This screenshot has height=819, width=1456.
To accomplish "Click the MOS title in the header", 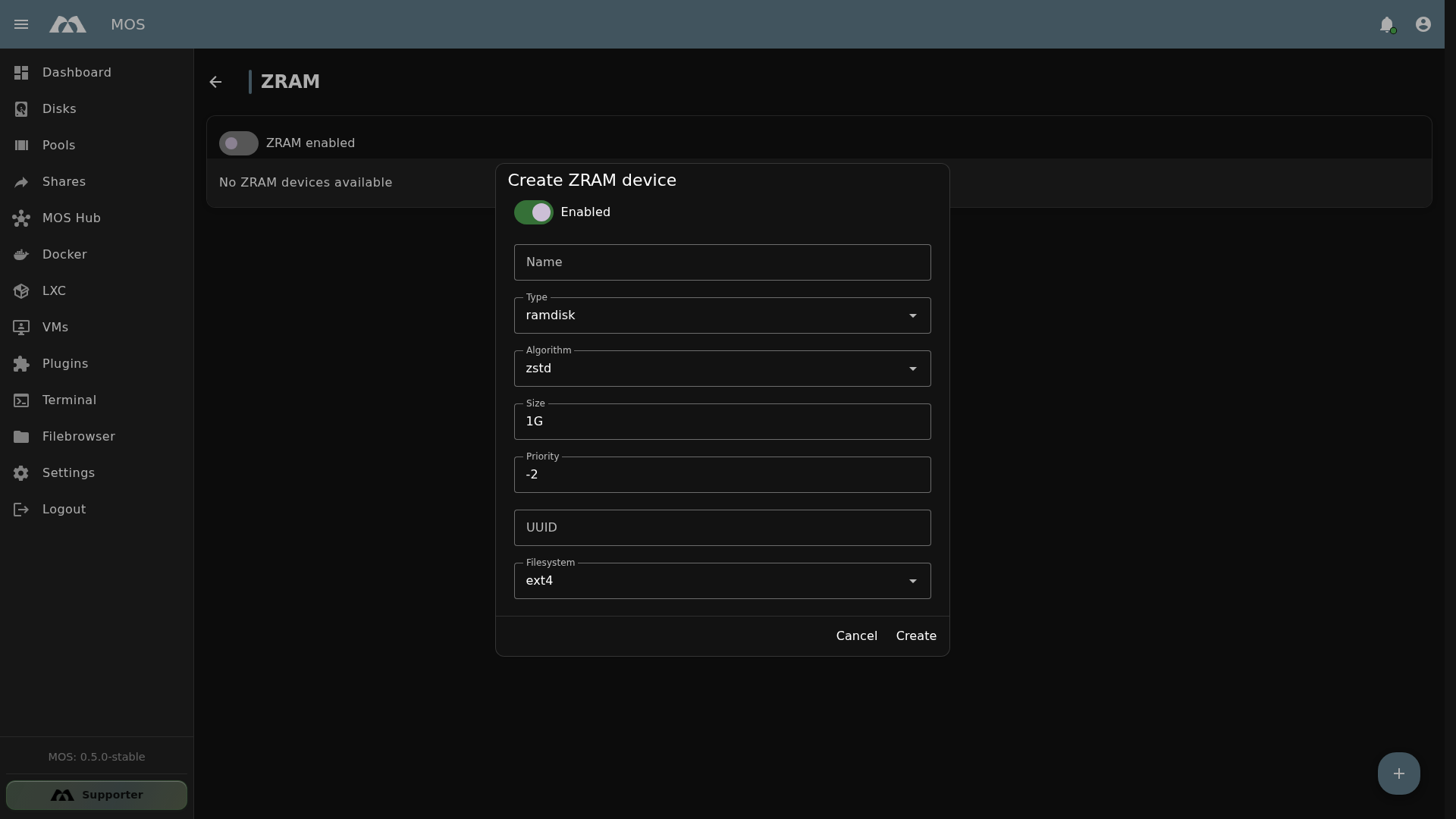I will pos(127,25).
